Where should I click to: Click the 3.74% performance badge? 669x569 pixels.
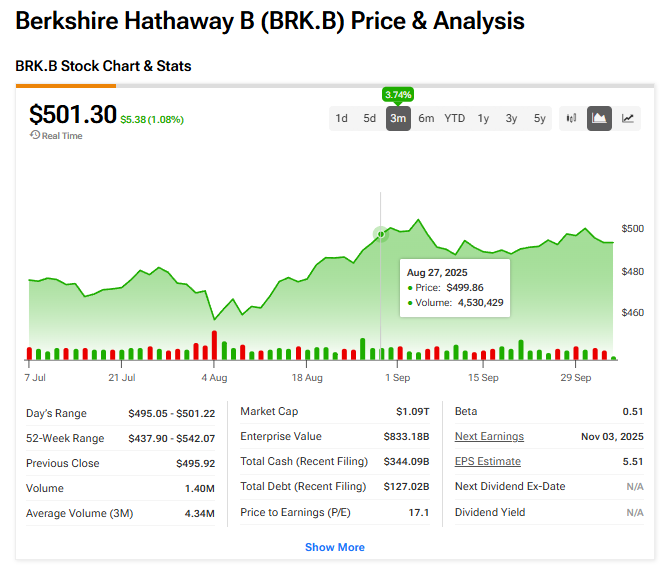click(x=398, y=94)
